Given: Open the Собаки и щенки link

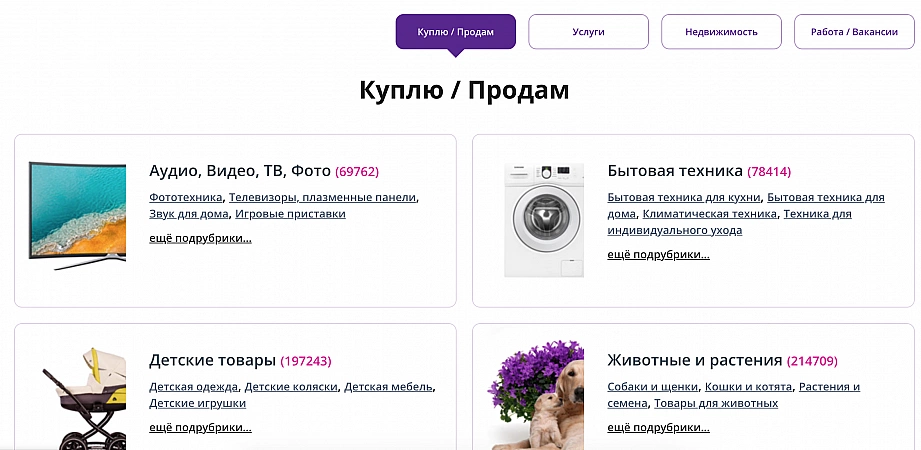Looking at the screenshot, I should pyautogui.click(x=652, y=386).
